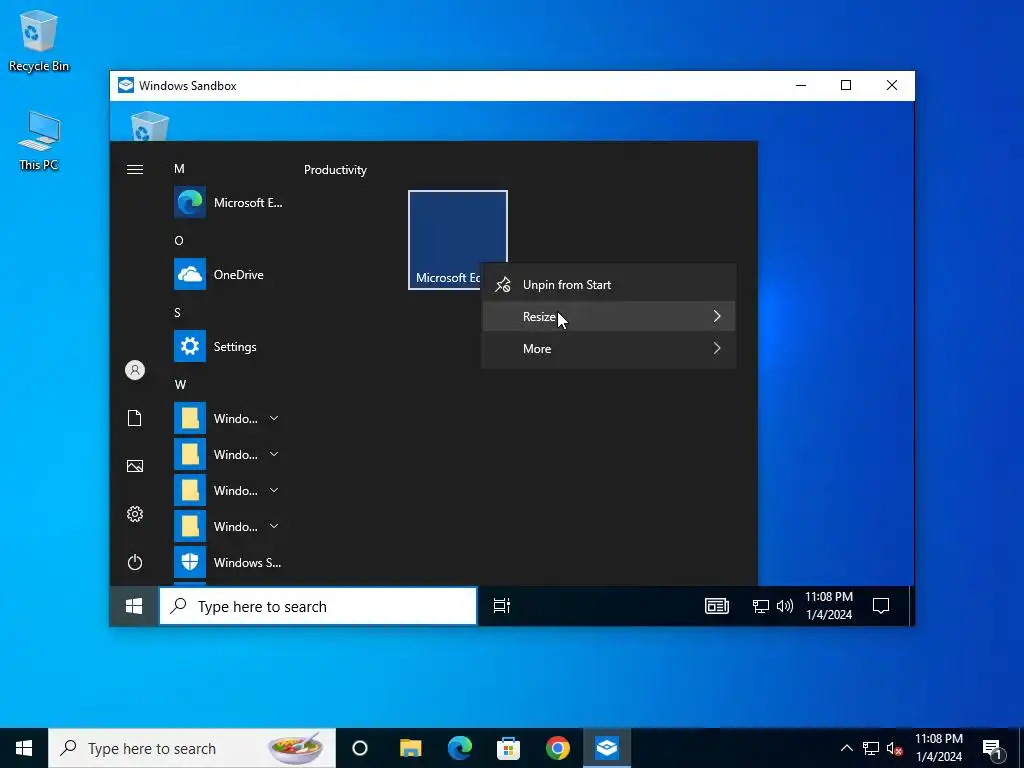Open sandbox Action Center notification icon

881,606
